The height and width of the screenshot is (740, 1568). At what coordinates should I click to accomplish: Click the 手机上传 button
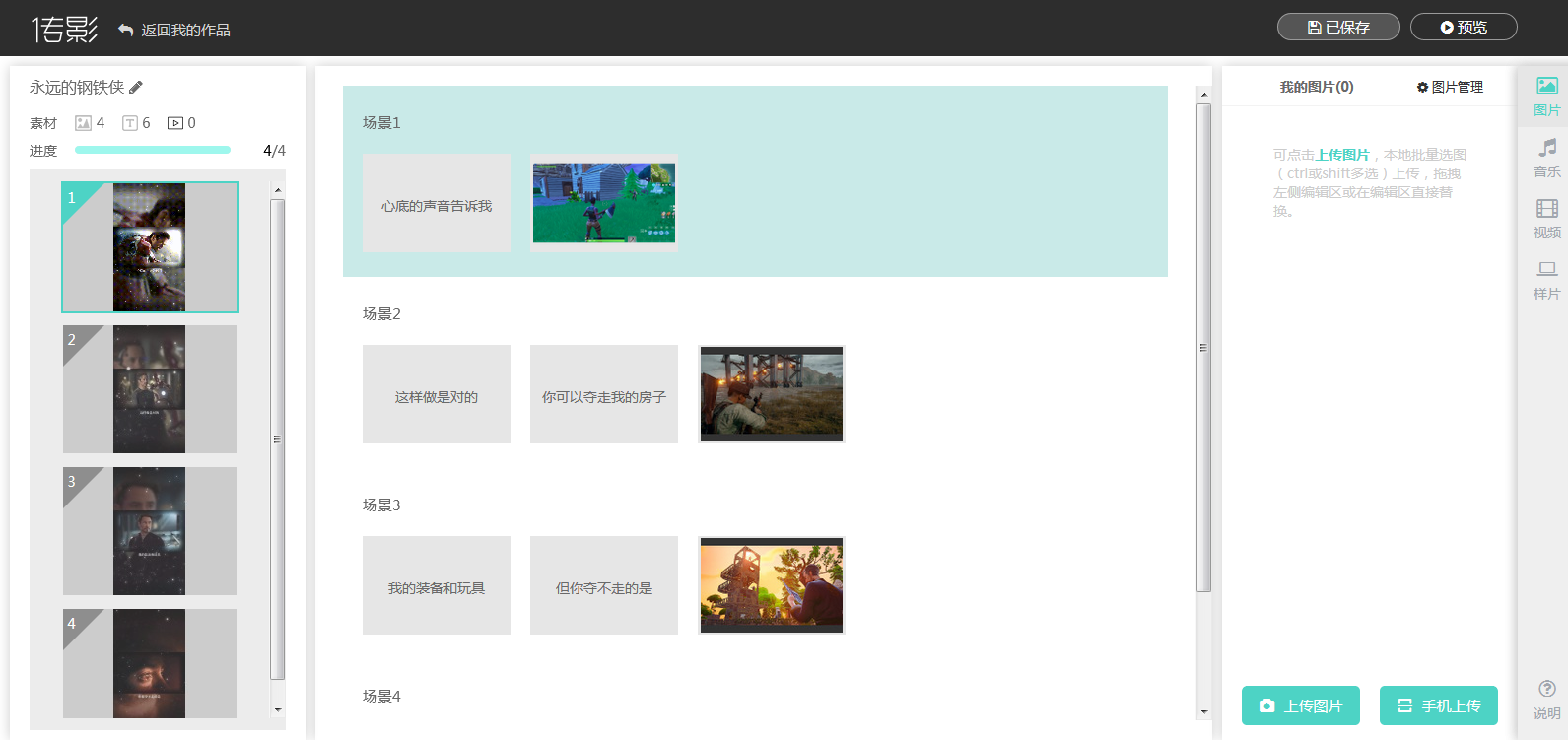[x=1439, y=706]
